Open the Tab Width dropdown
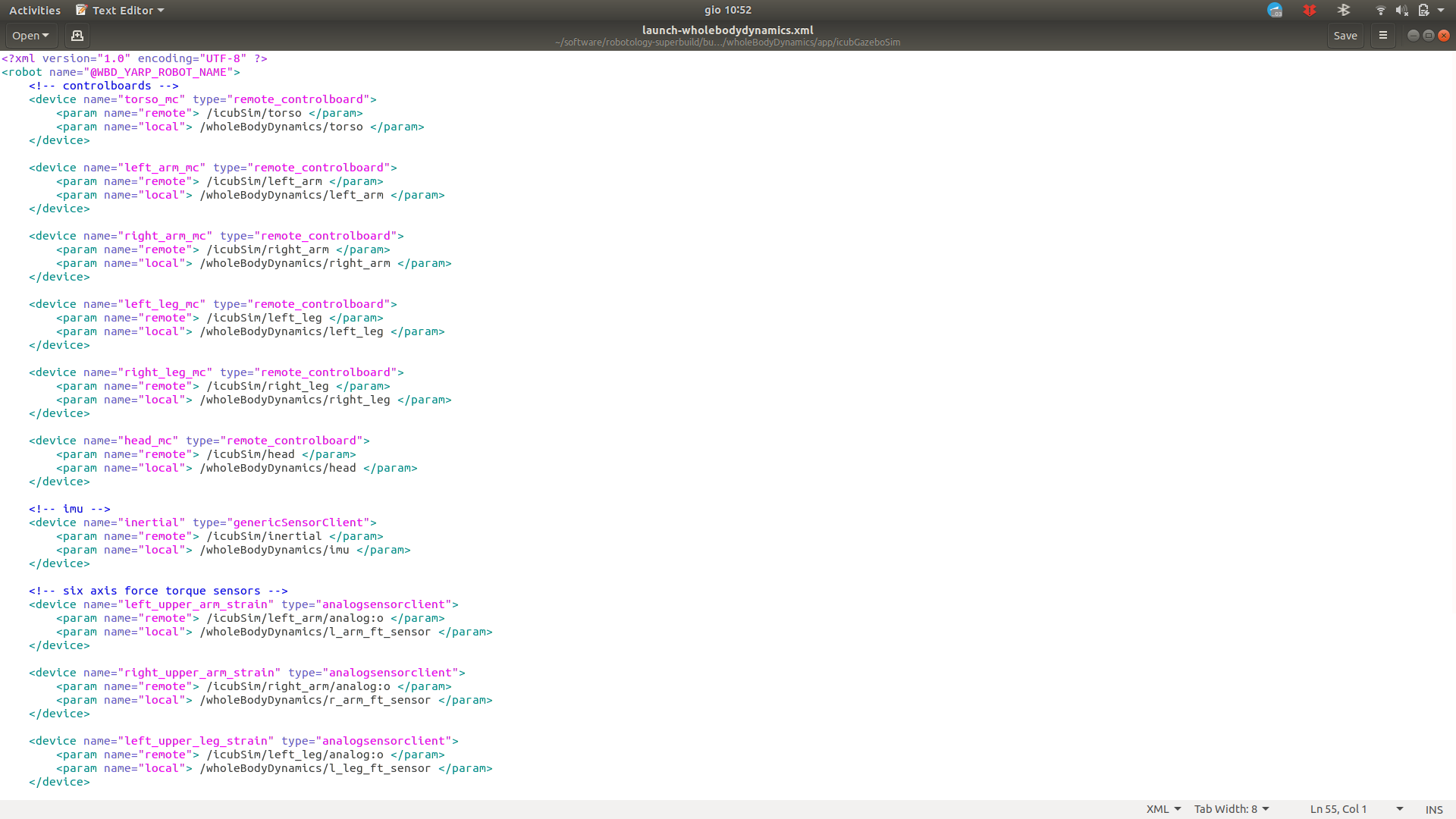Viewport: 1456px width, 819px height. click(x=1231, y=809)
